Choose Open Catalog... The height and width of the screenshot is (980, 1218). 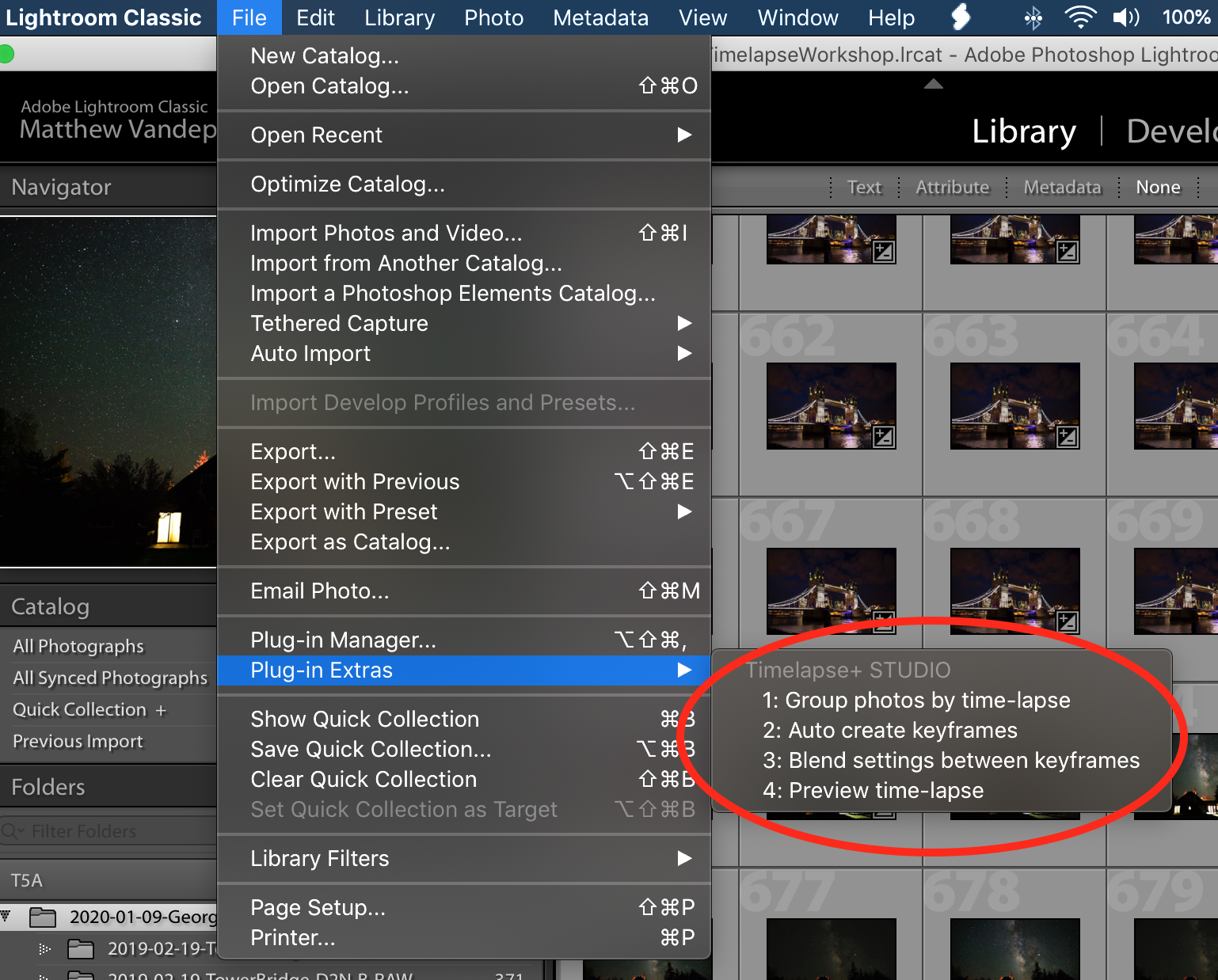[464, 86]
